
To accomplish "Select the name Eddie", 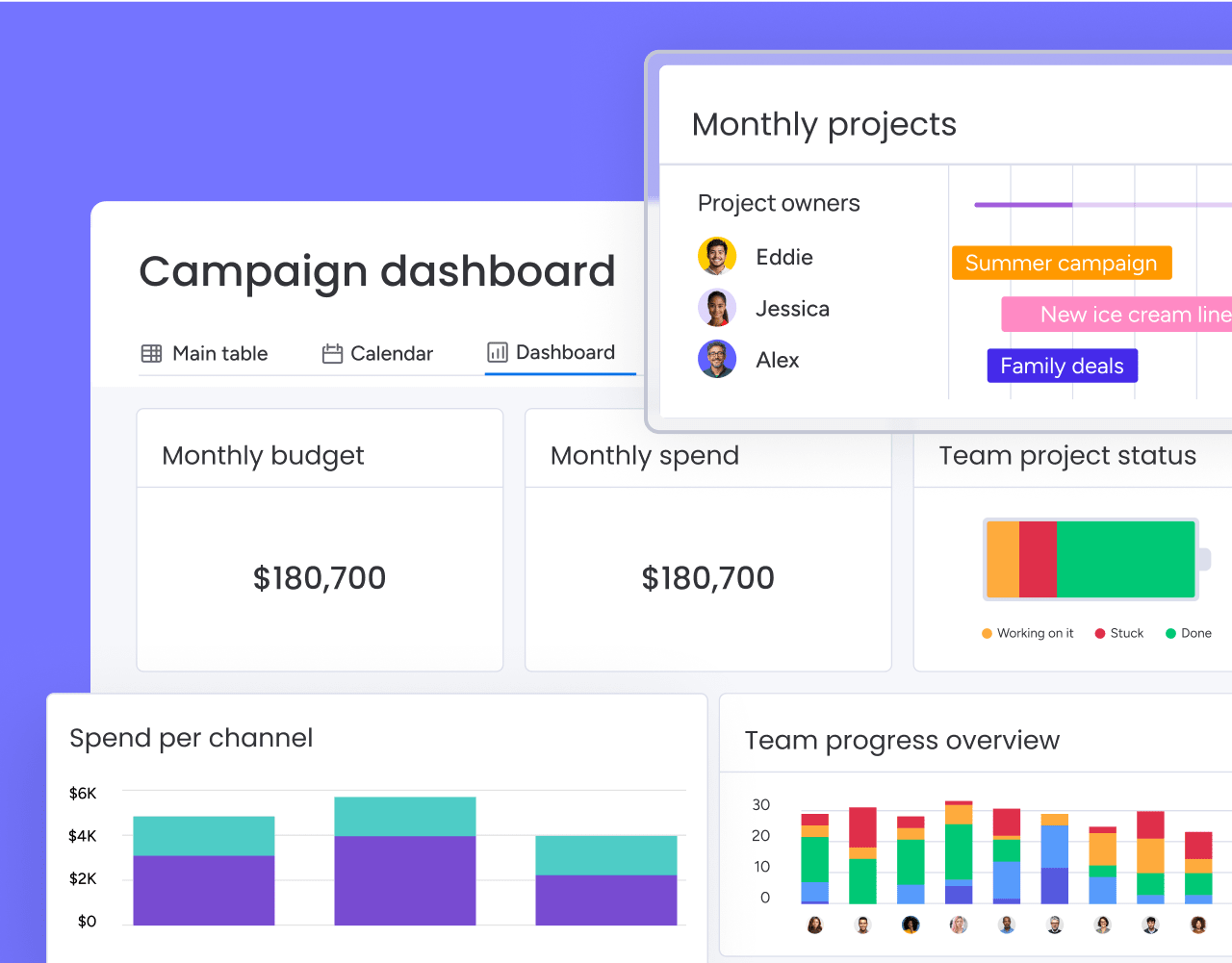I will pyautogui.click(x=784, y=257).
